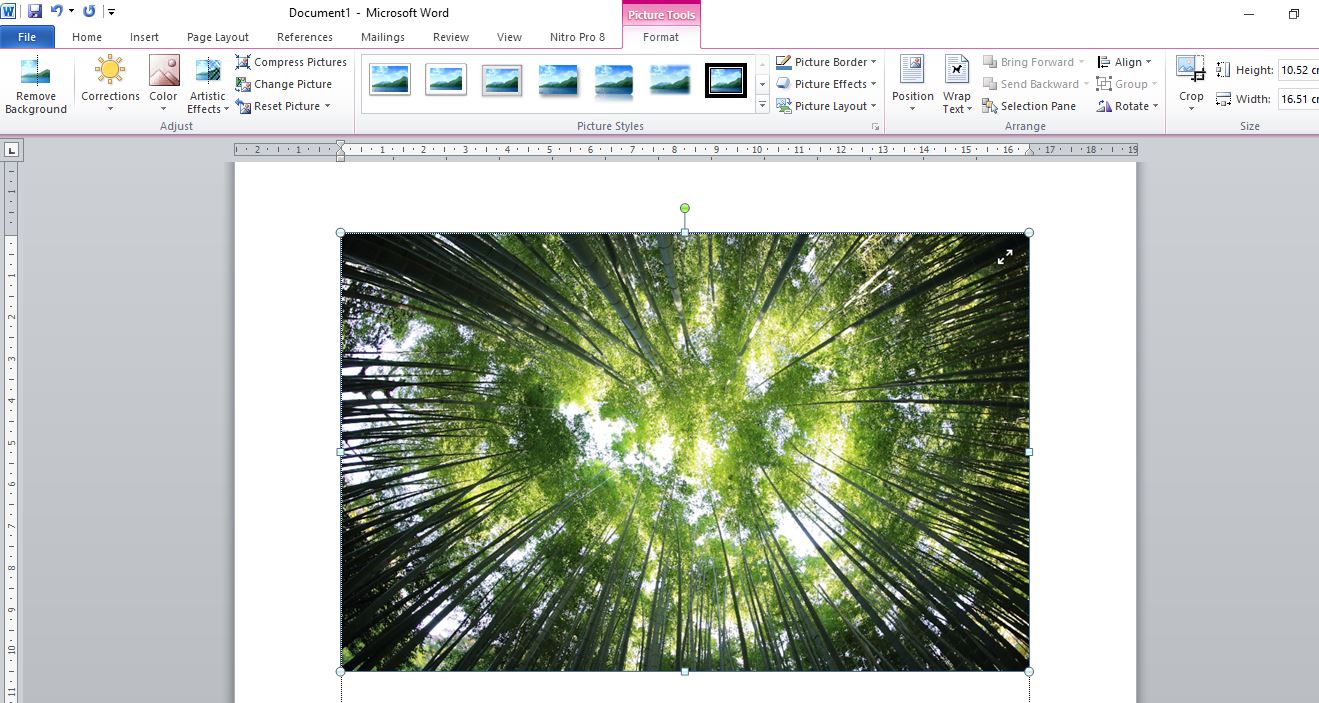
Task: Click the green rotation handle above picture
Action: tap(685, 208)
